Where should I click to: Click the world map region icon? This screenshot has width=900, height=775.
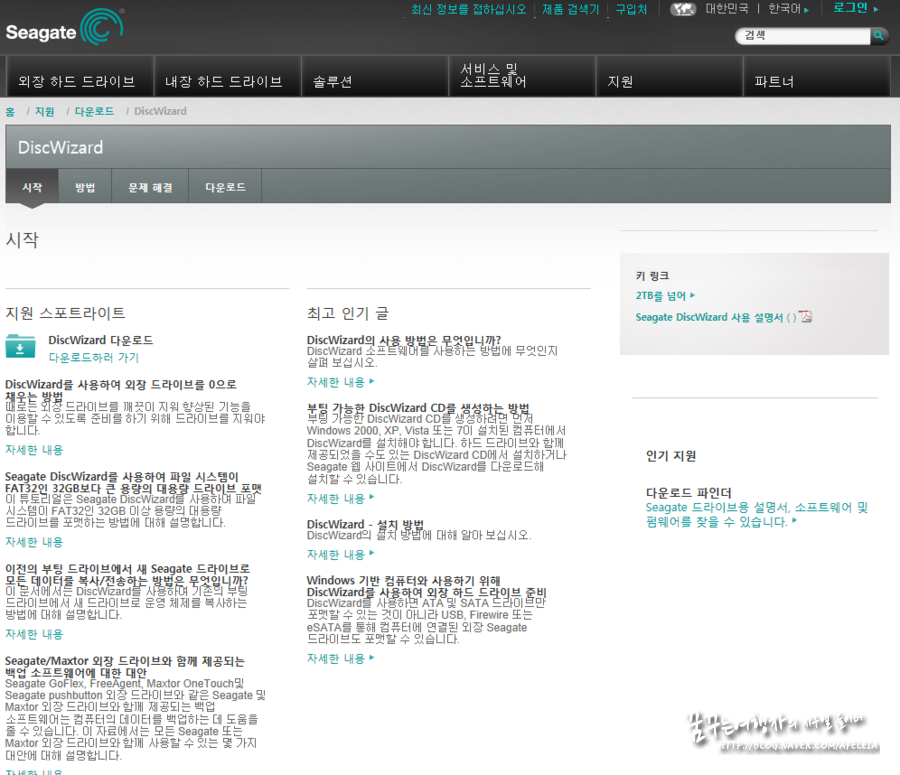[683, 9]
